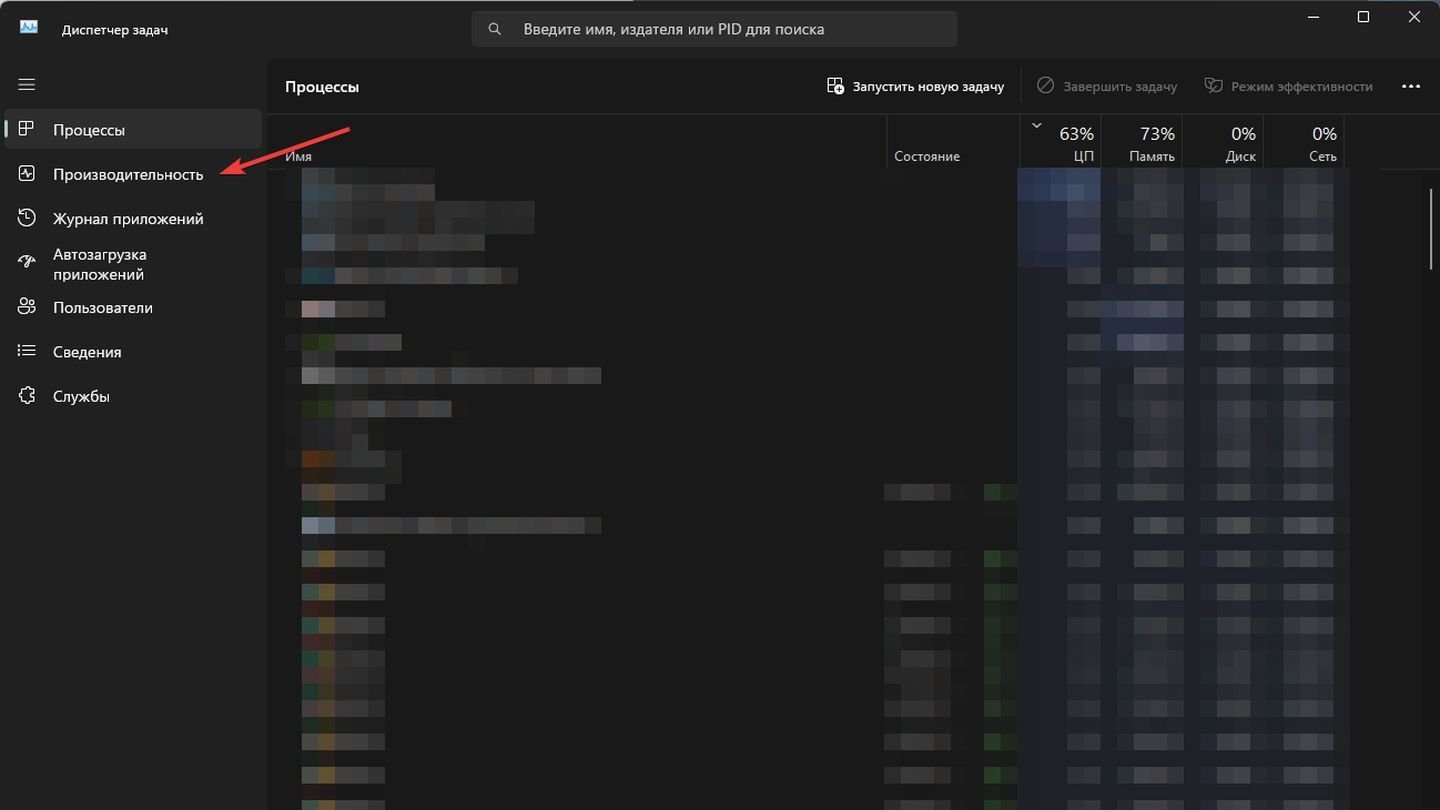Maximize the Task Manager window

[x=1363, y=17]
